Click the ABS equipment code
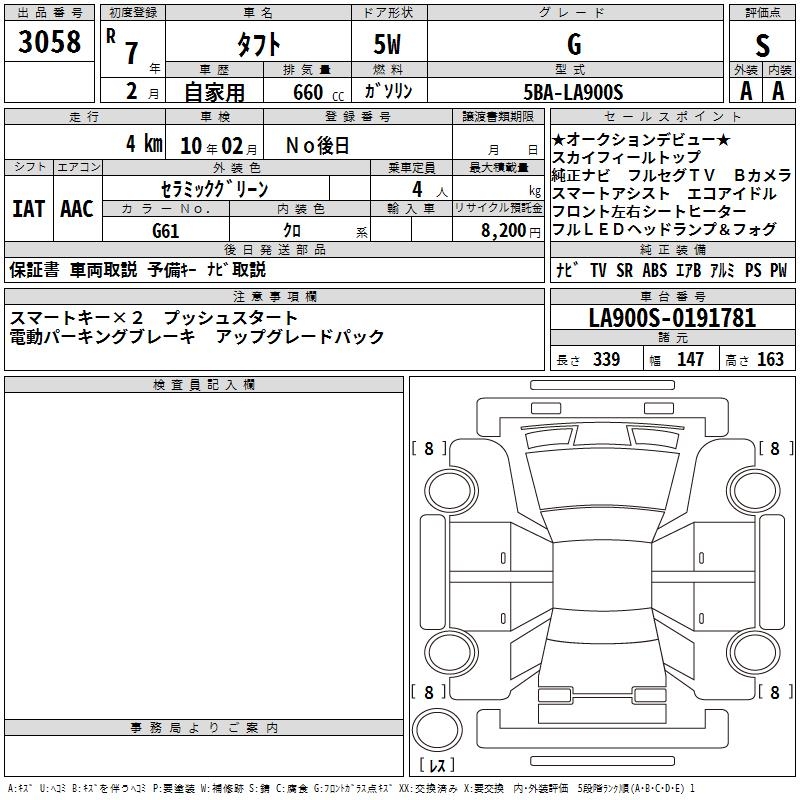Viewport: 800px width, 800px height. pos(655,270)
